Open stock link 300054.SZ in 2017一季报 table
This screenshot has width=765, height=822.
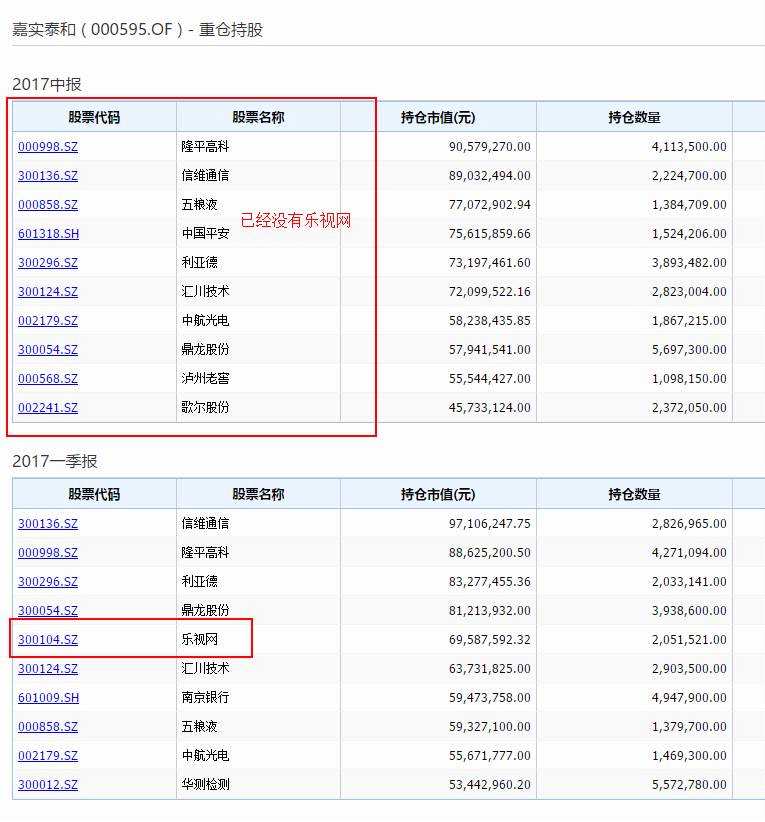pyautogui.click(x=48, y=610)
